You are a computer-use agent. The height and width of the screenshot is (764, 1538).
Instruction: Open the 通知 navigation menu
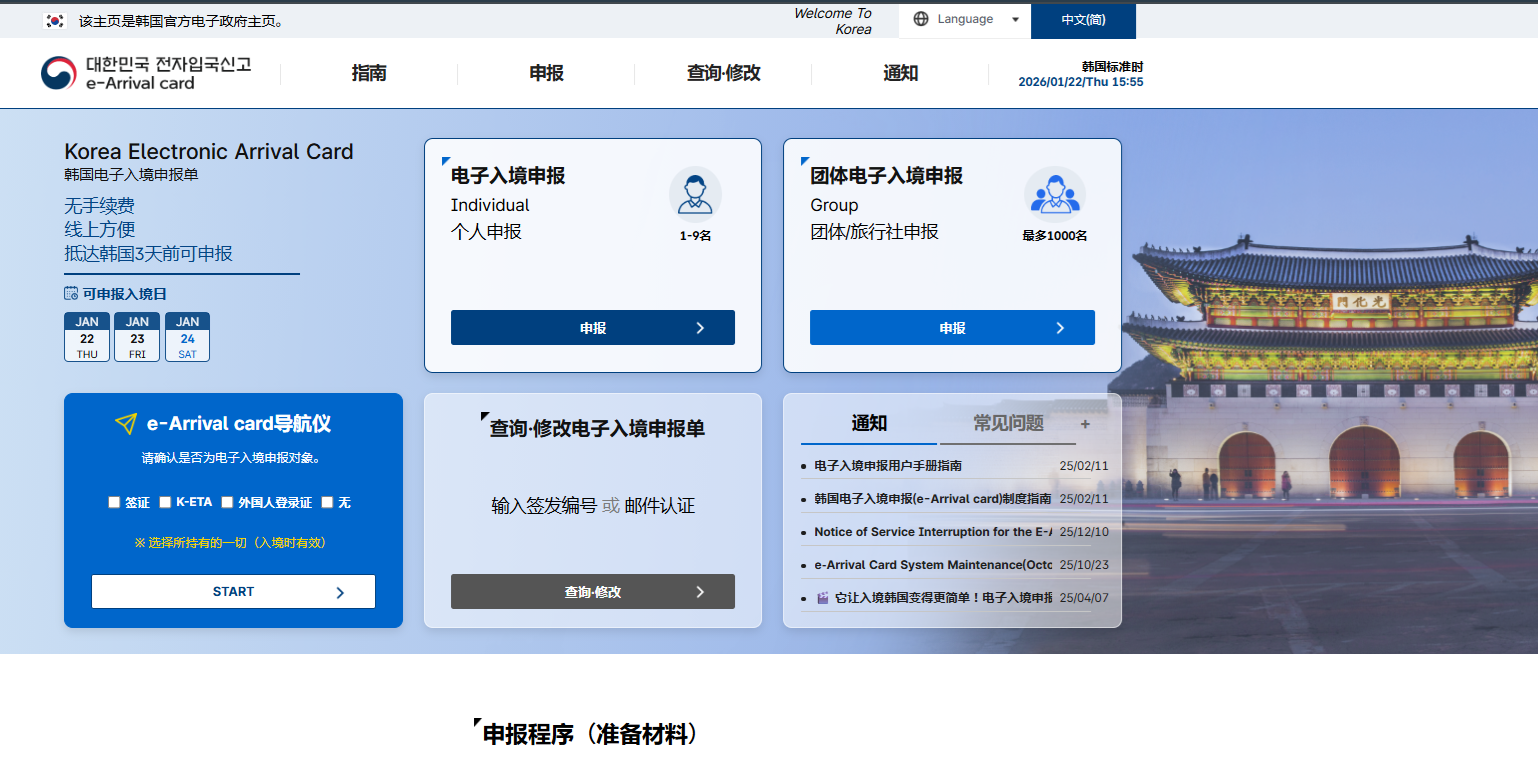click(x=899, y=73)
